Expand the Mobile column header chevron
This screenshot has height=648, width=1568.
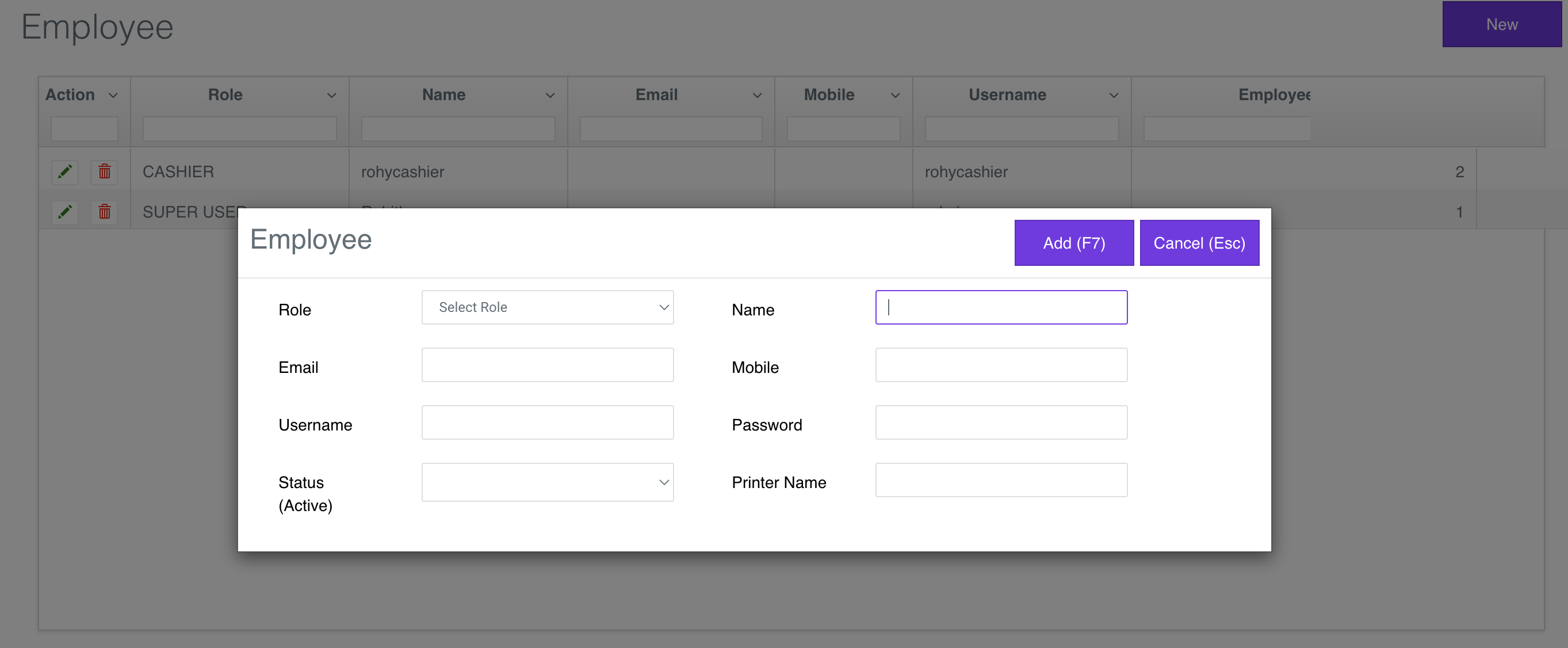click(x=895, y=96)
